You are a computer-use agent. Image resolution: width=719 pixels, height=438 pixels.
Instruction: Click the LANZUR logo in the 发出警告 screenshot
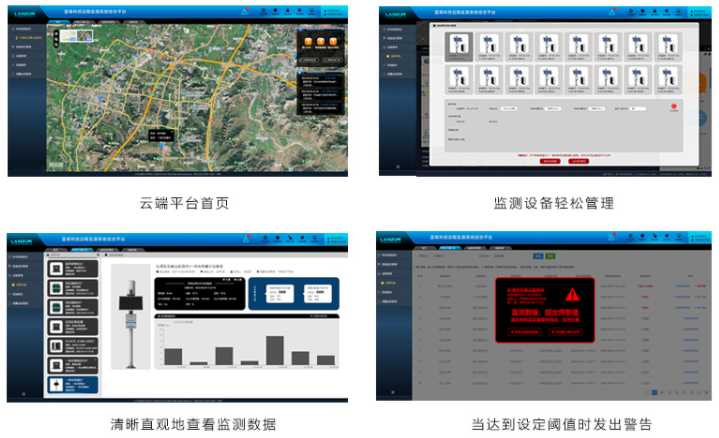point(390,239)
